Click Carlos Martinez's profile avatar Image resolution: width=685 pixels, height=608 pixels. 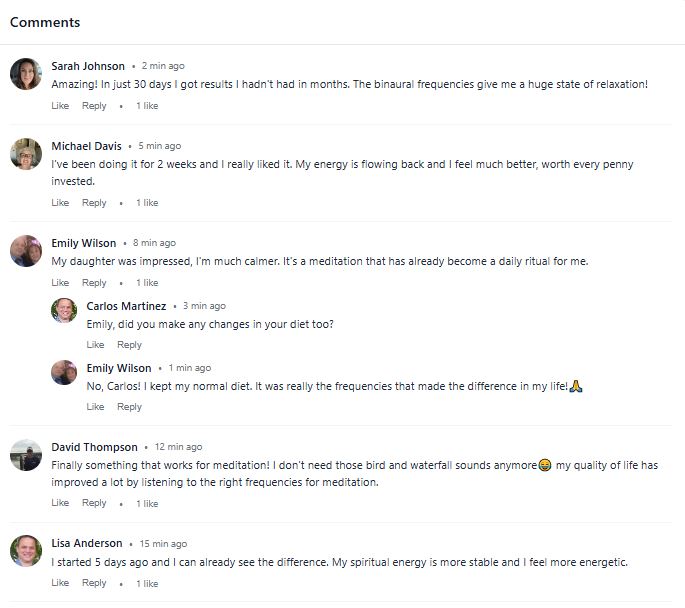pos(64,310)
